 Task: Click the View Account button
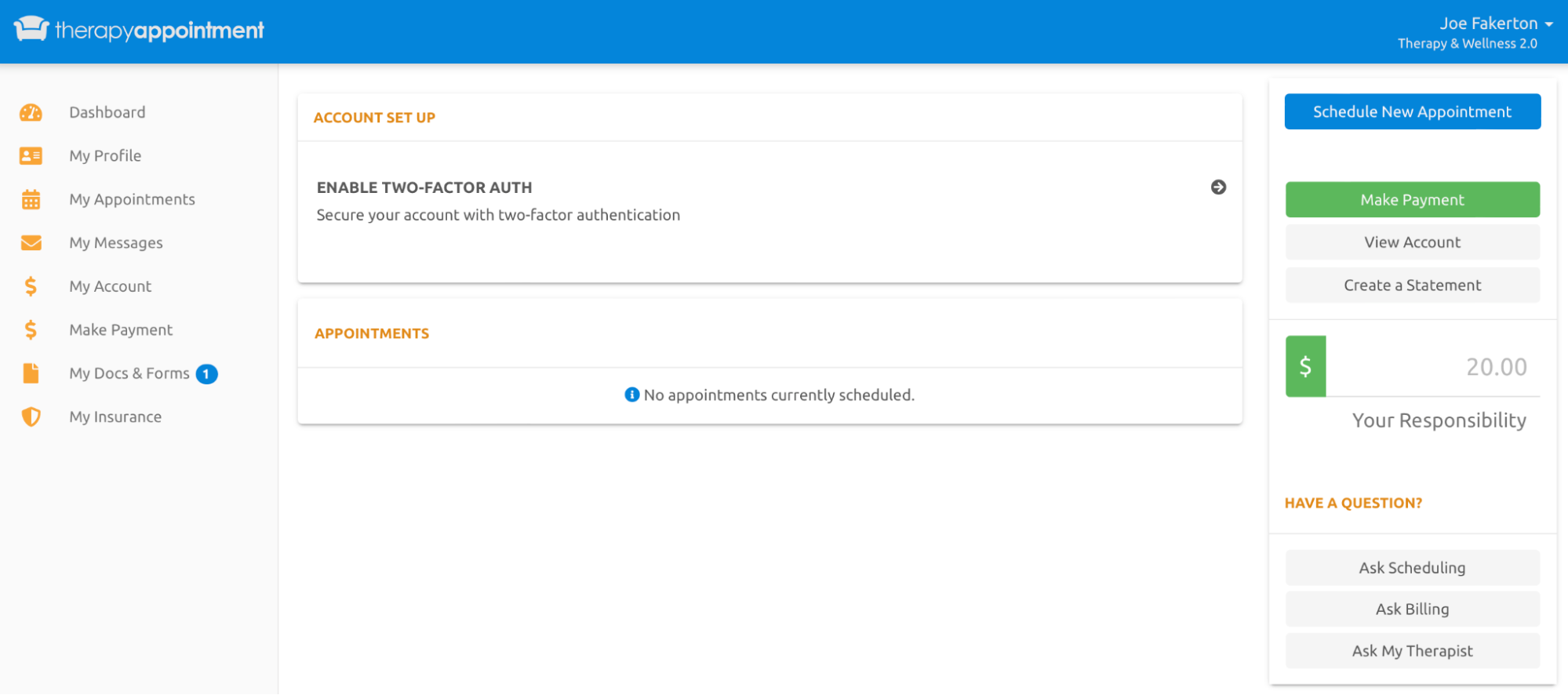[x=1412, y=242]
